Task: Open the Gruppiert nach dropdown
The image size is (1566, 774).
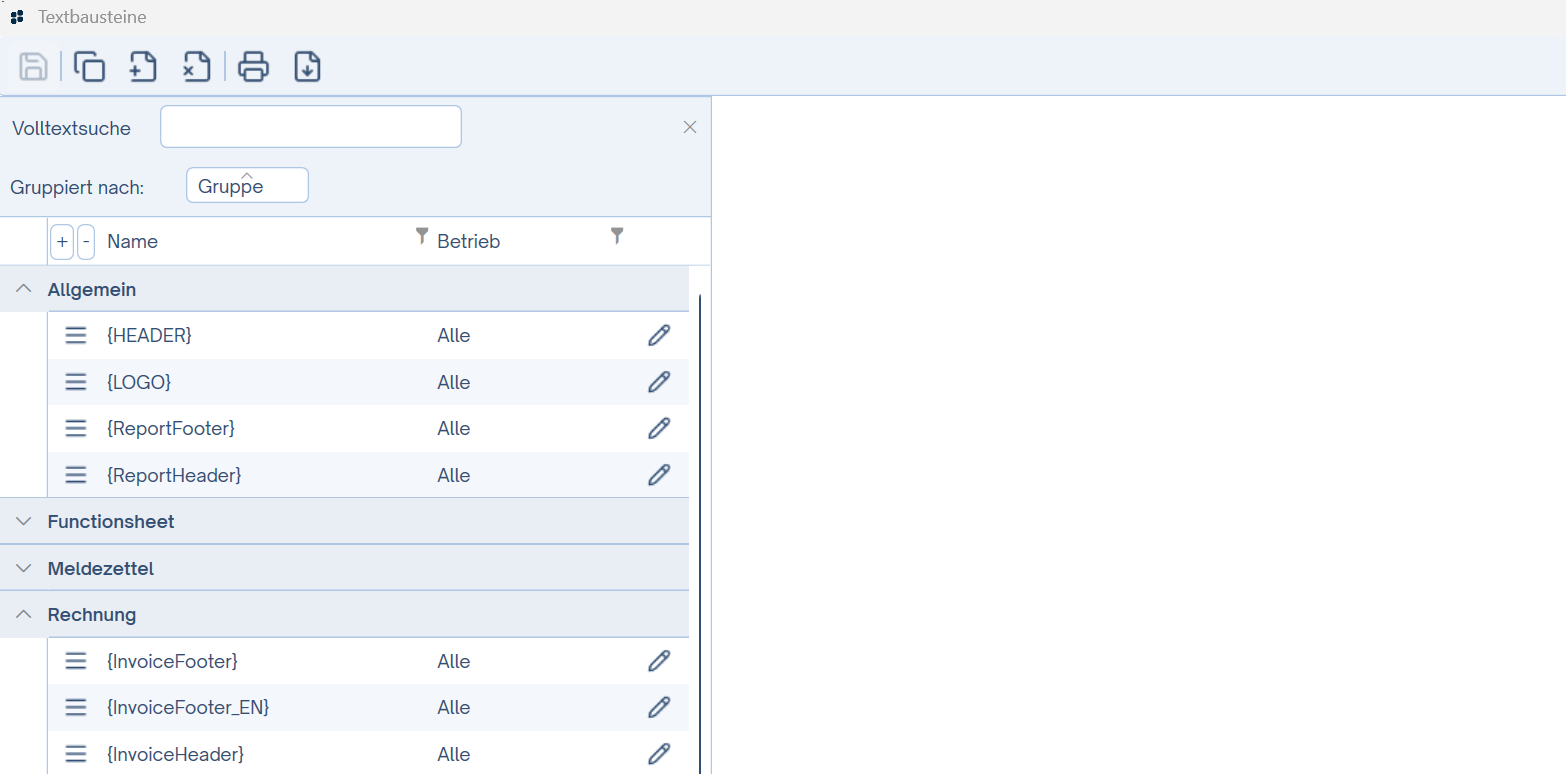Action: pyautogui.click(x=247, y=186)
